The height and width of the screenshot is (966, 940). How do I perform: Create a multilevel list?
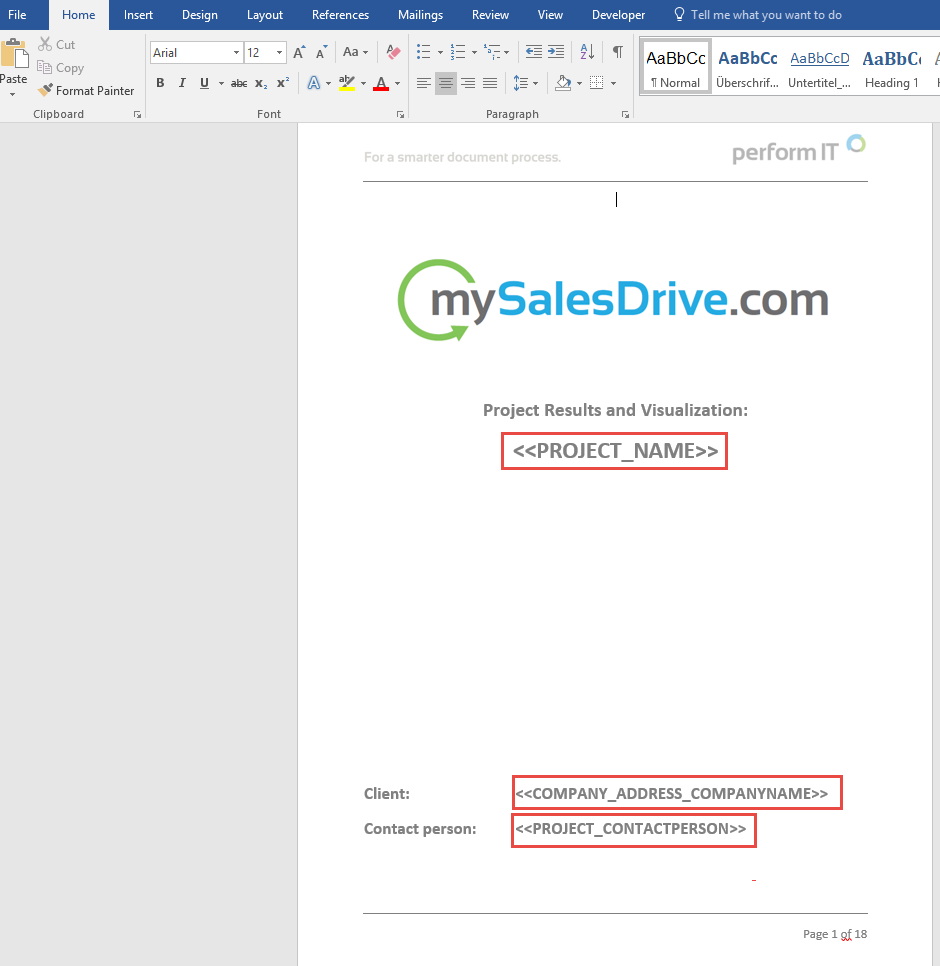coord(492,52)
